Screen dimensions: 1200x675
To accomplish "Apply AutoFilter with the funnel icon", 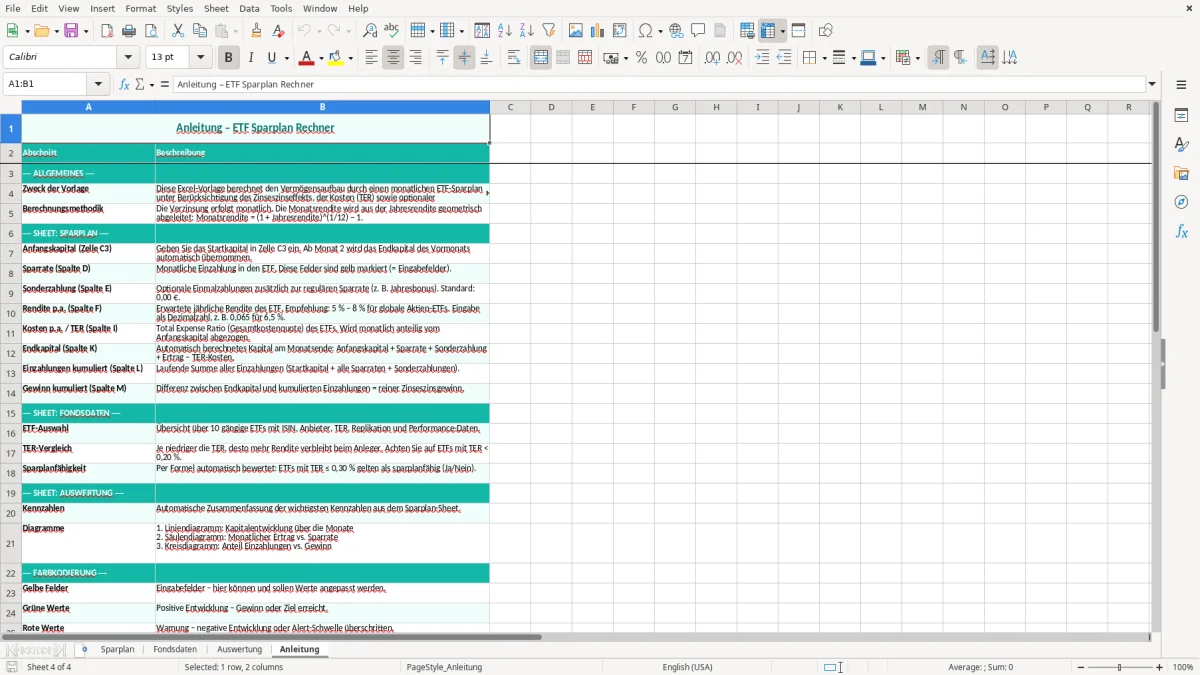I will pos(548,31).
